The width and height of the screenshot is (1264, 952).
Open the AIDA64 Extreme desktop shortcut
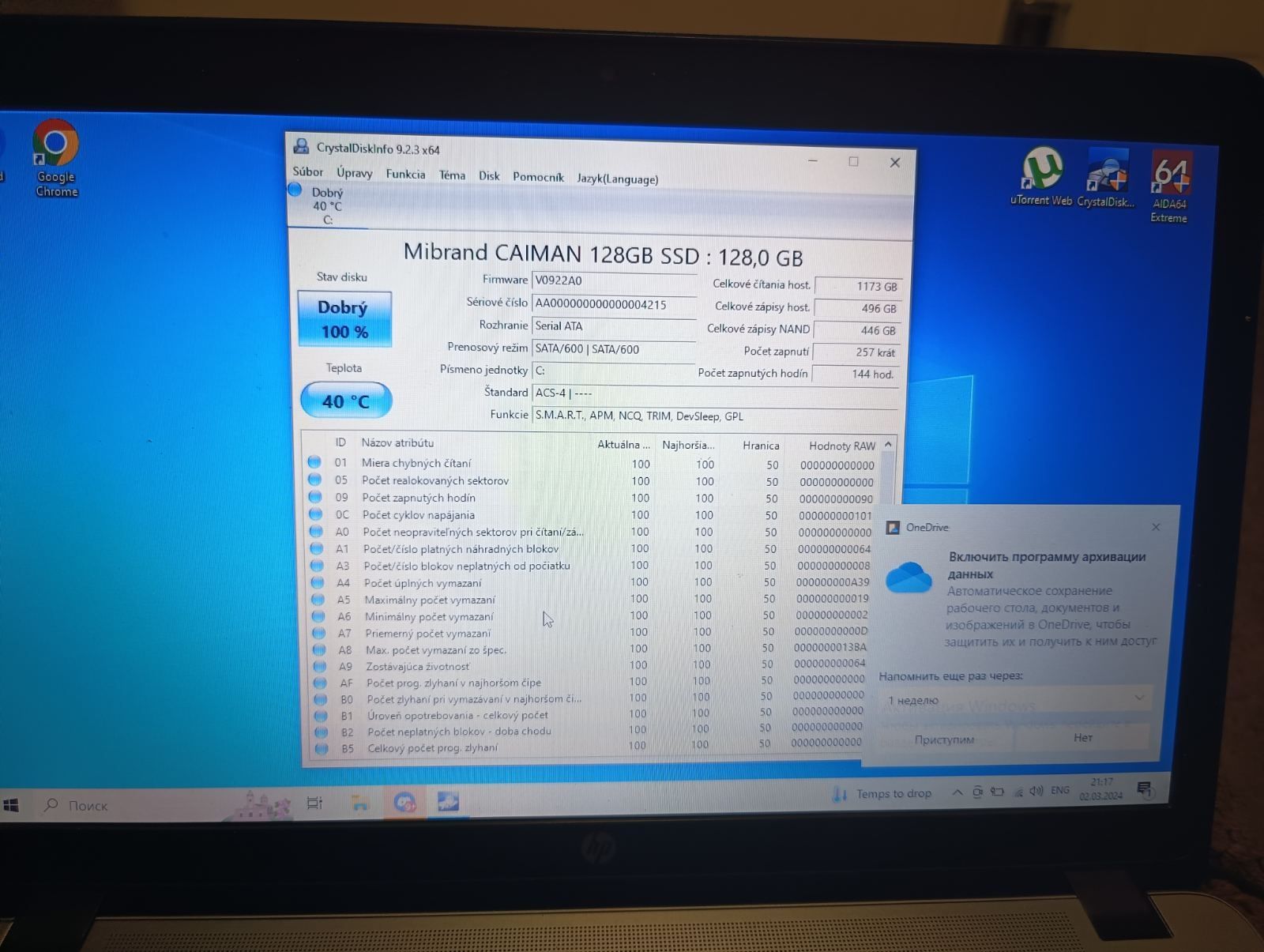tap(1170, 187)
